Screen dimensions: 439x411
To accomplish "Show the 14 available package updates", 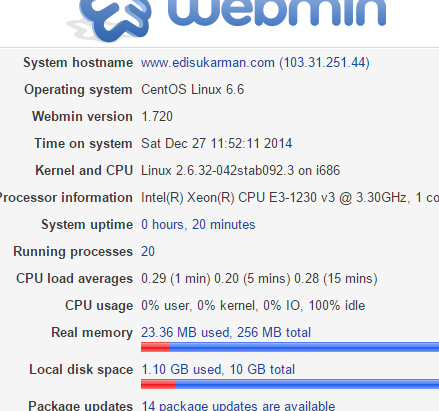I will (x=238, y=406).
